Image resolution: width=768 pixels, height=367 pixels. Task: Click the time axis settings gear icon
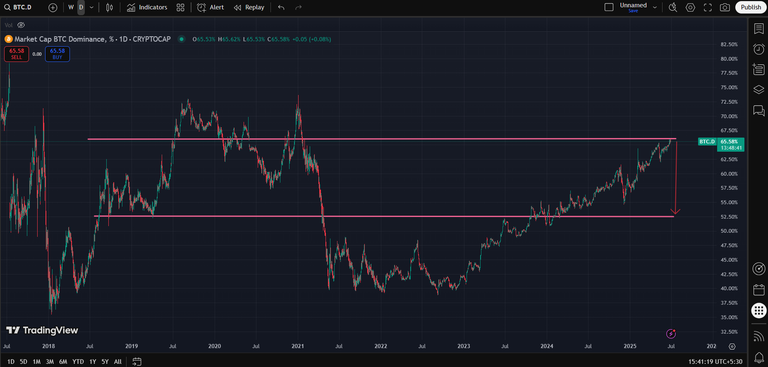click(732, 346)
